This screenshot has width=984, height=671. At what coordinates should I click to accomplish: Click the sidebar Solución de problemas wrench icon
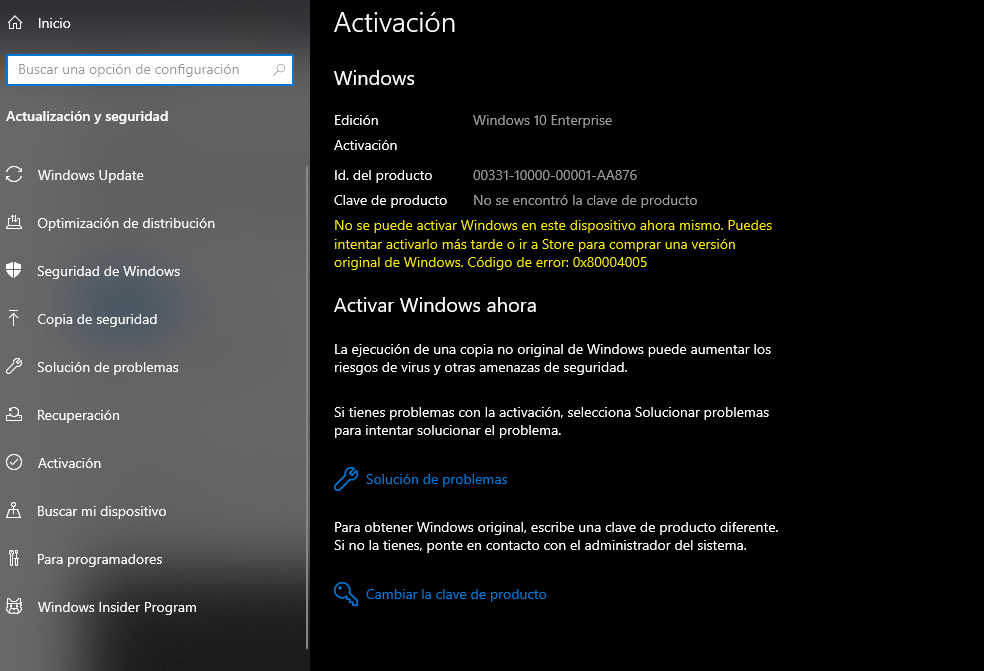pyautogui.click(x=14, y=367)
